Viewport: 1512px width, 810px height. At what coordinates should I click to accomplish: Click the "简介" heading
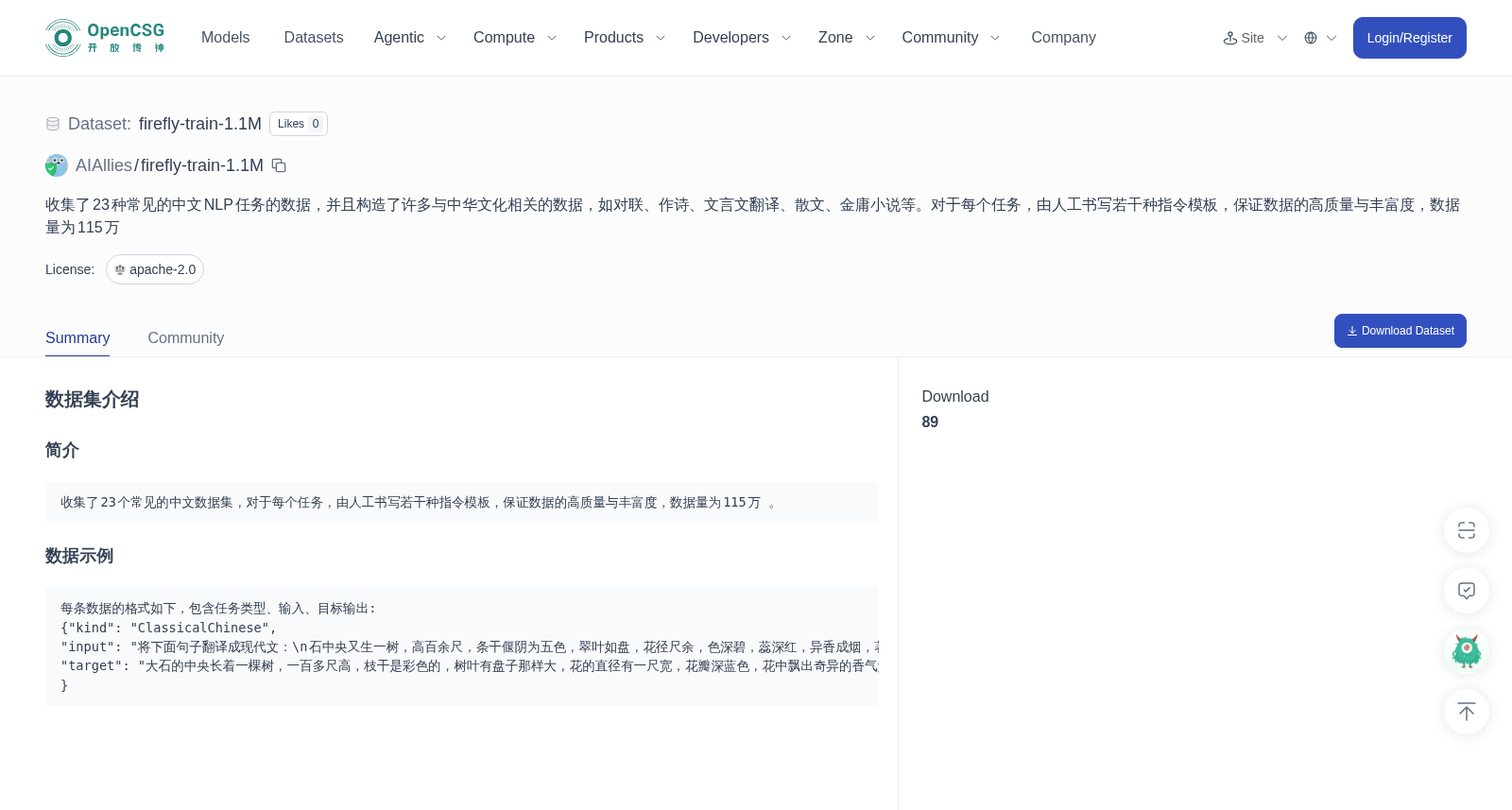click(x=62, y=451)
